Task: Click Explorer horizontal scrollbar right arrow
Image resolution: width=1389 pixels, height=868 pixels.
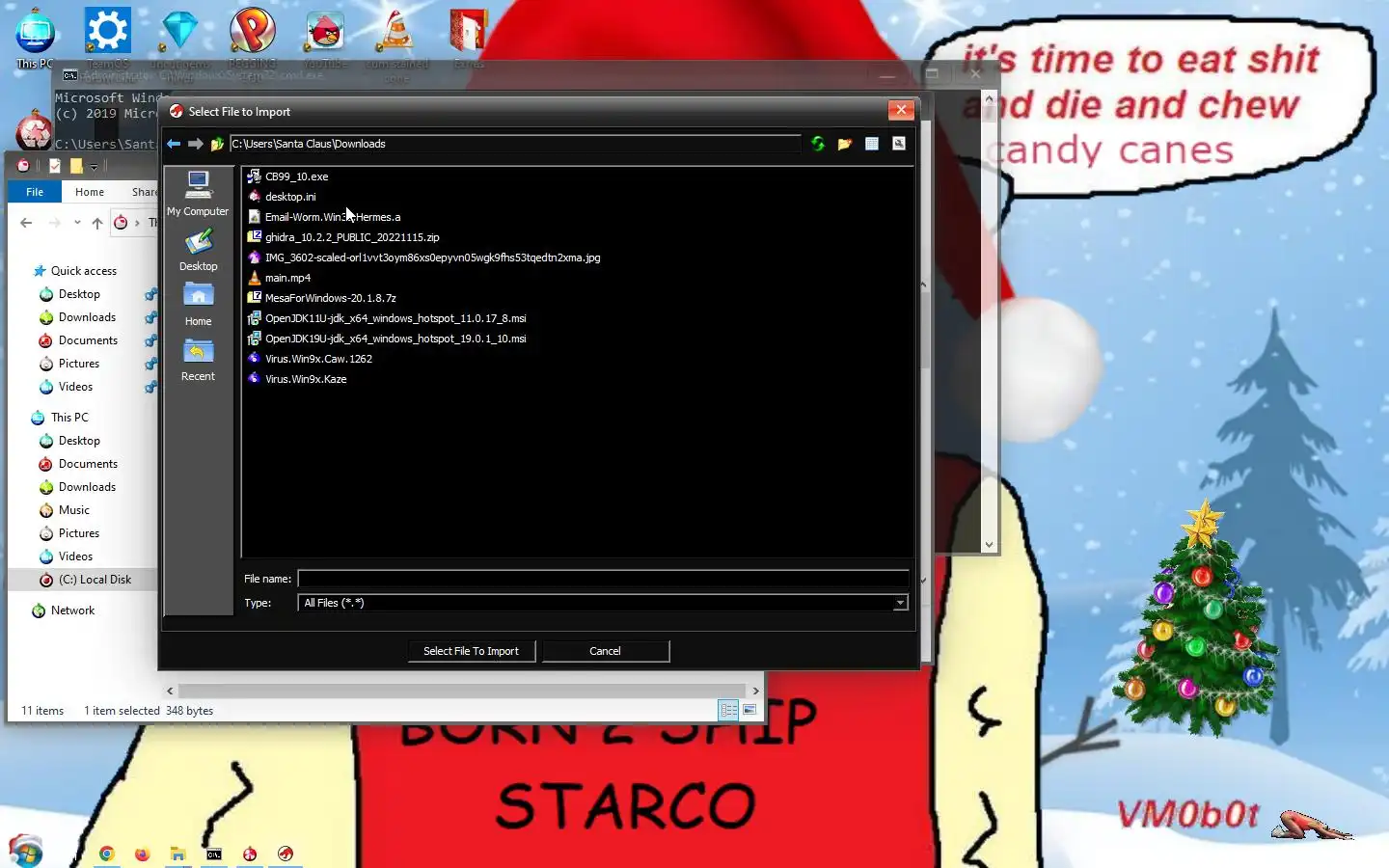Action: 755,691
